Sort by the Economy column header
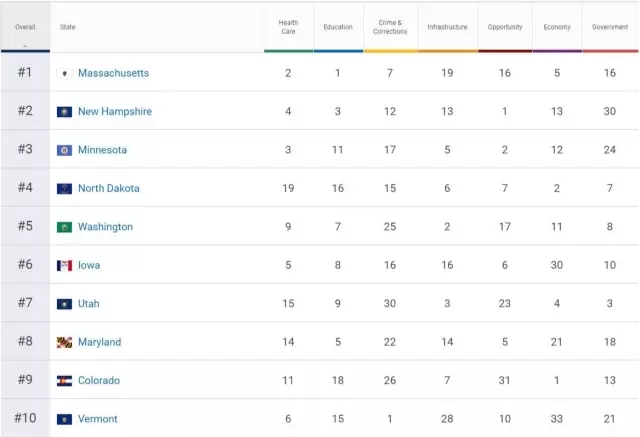The width and height of the screenshot is (640, 437). tap(557, 27)
